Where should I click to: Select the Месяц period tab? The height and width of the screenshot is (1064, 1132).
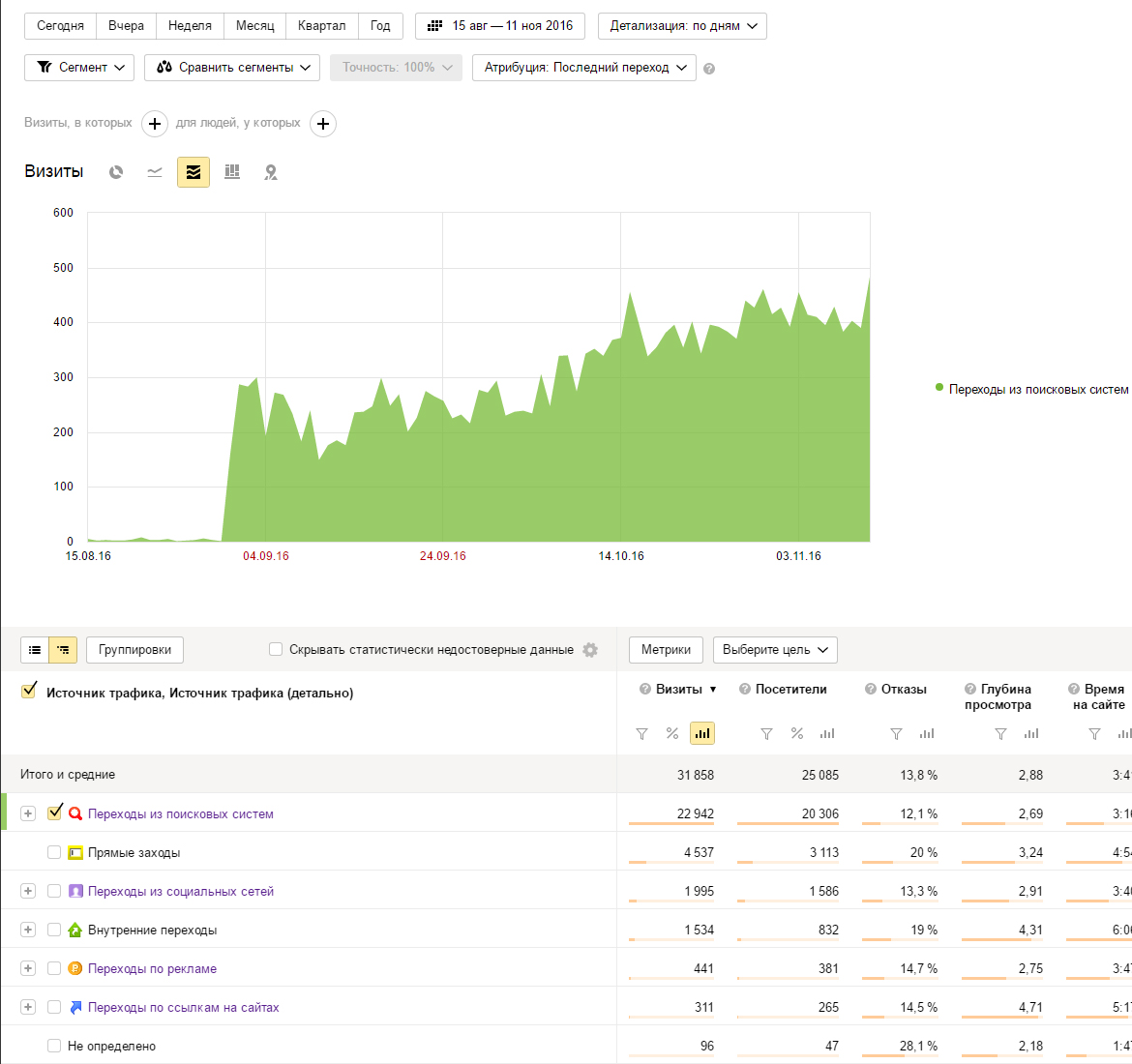(254, 26)
